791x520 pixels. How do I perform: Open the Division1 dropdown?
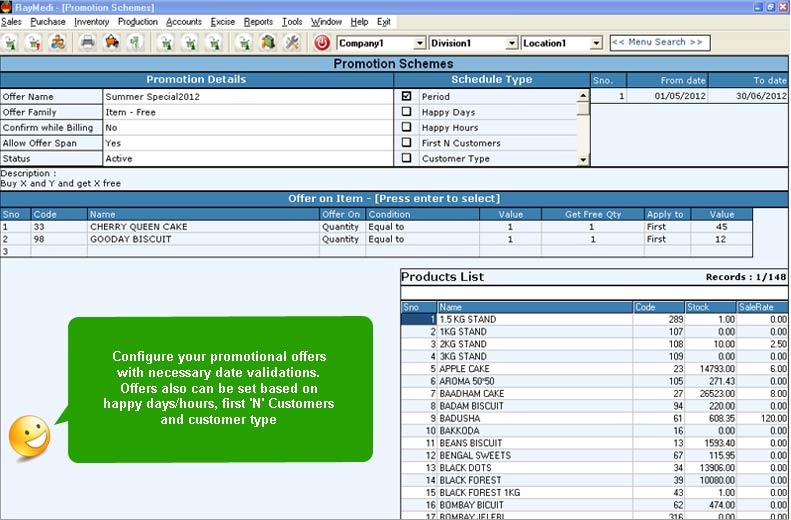[512, 43]
